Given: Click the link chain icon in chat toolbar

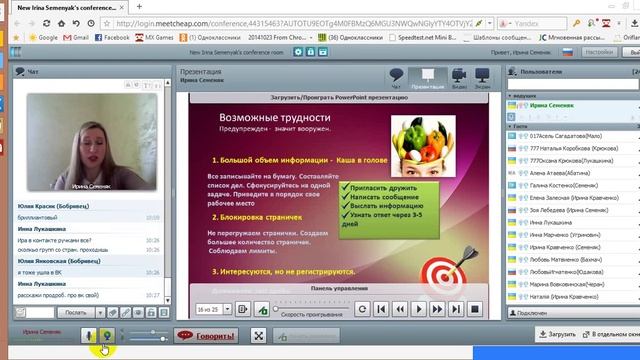Looking at the screenshot, I should (x=126, y=313).
